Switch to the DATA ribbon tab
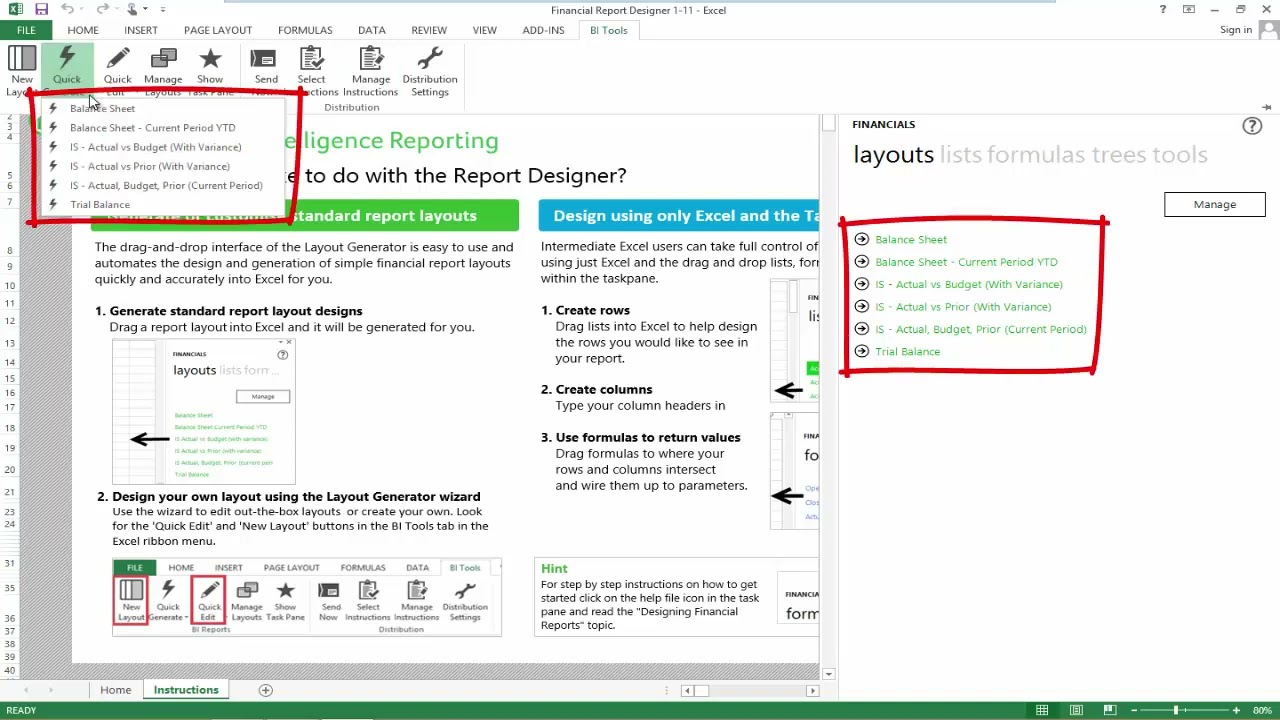The height and width of the screenshot is (720, 1280). point(372,30)
